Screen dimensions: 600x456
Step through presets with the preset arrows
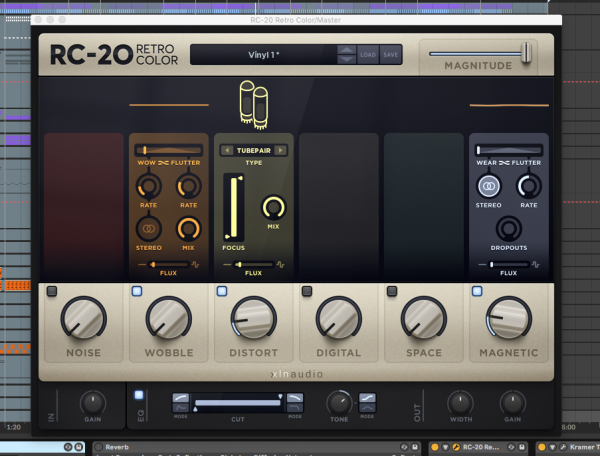(346, 55)
